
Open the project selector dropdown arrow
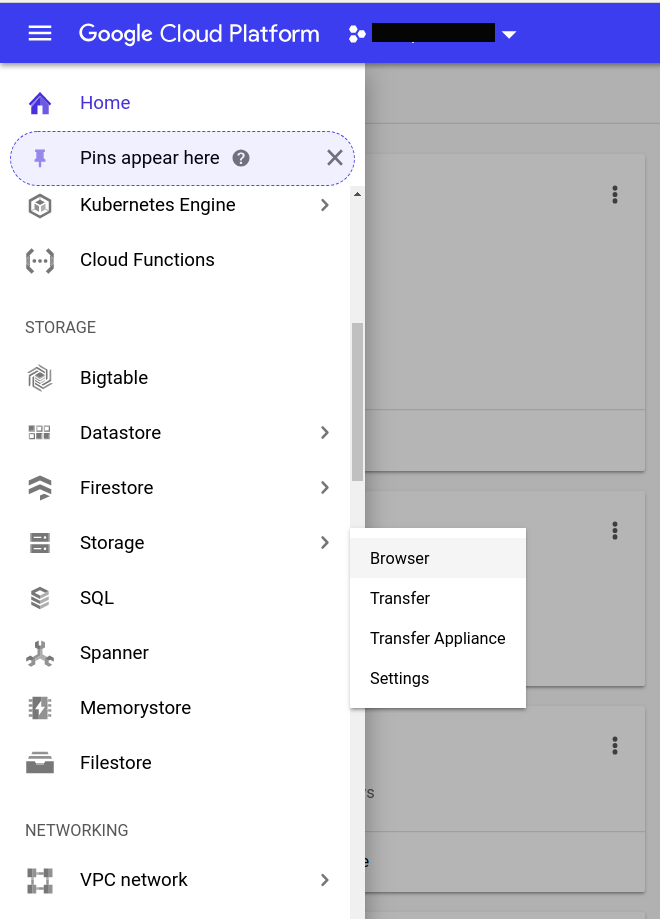[509, 35]
